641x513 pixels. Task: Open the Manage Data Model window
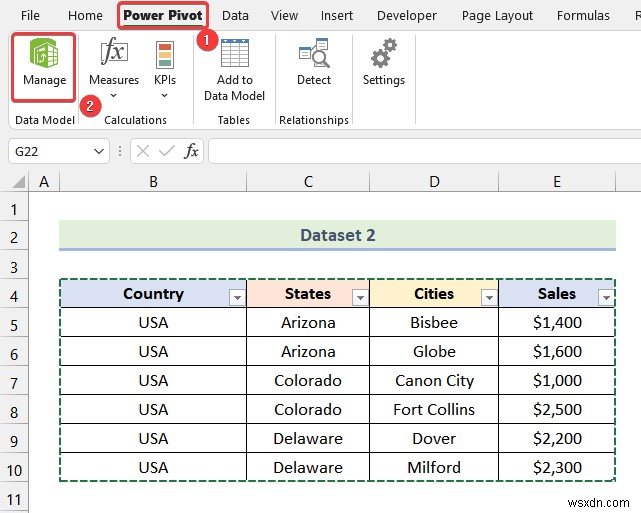[44, 67]
